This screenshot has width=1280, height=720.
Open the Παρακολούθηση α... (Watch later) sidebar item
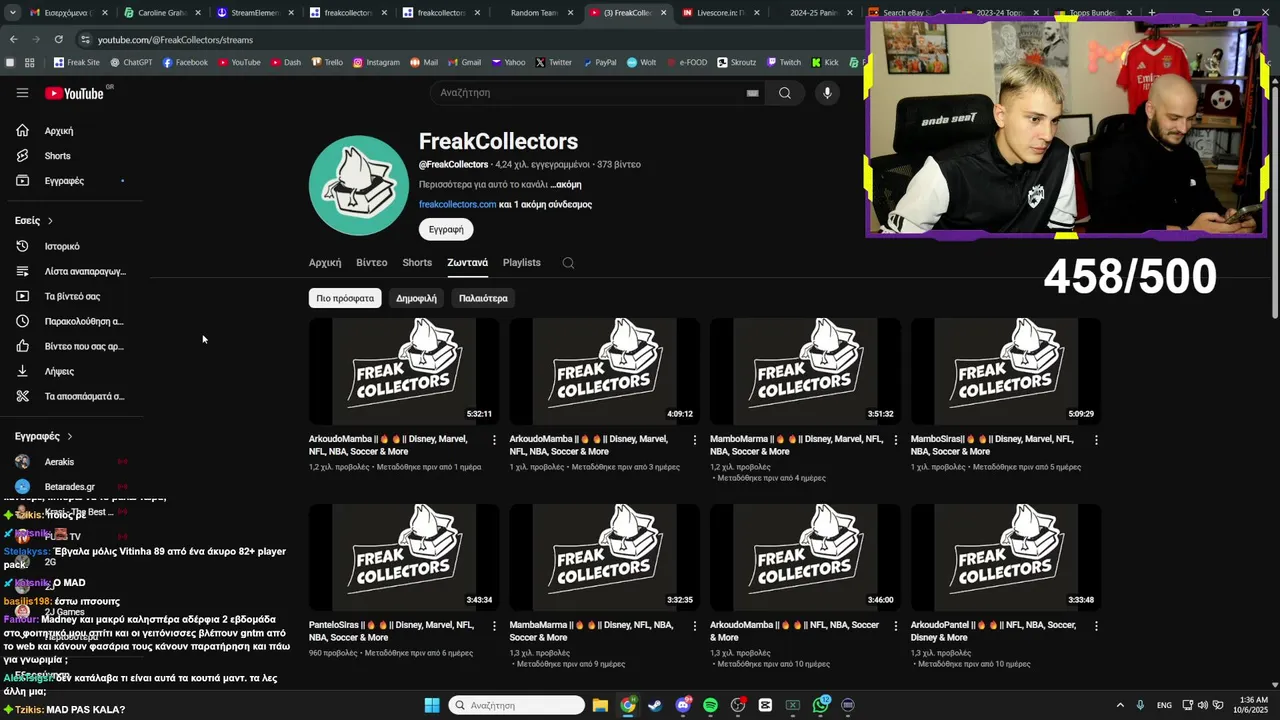point(71,321)
